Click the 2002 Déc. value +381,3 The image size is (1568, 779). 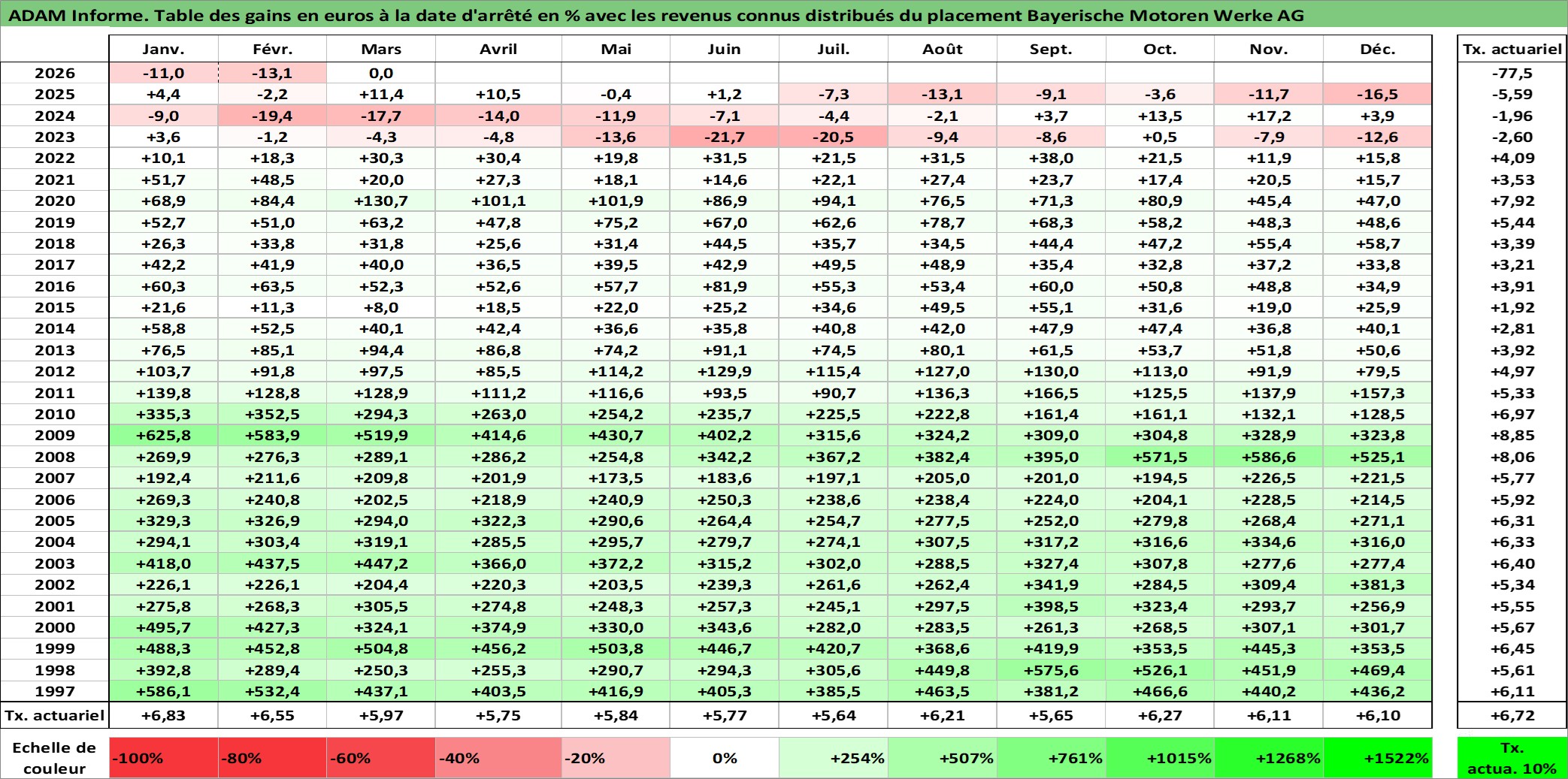click(1378, 584)
